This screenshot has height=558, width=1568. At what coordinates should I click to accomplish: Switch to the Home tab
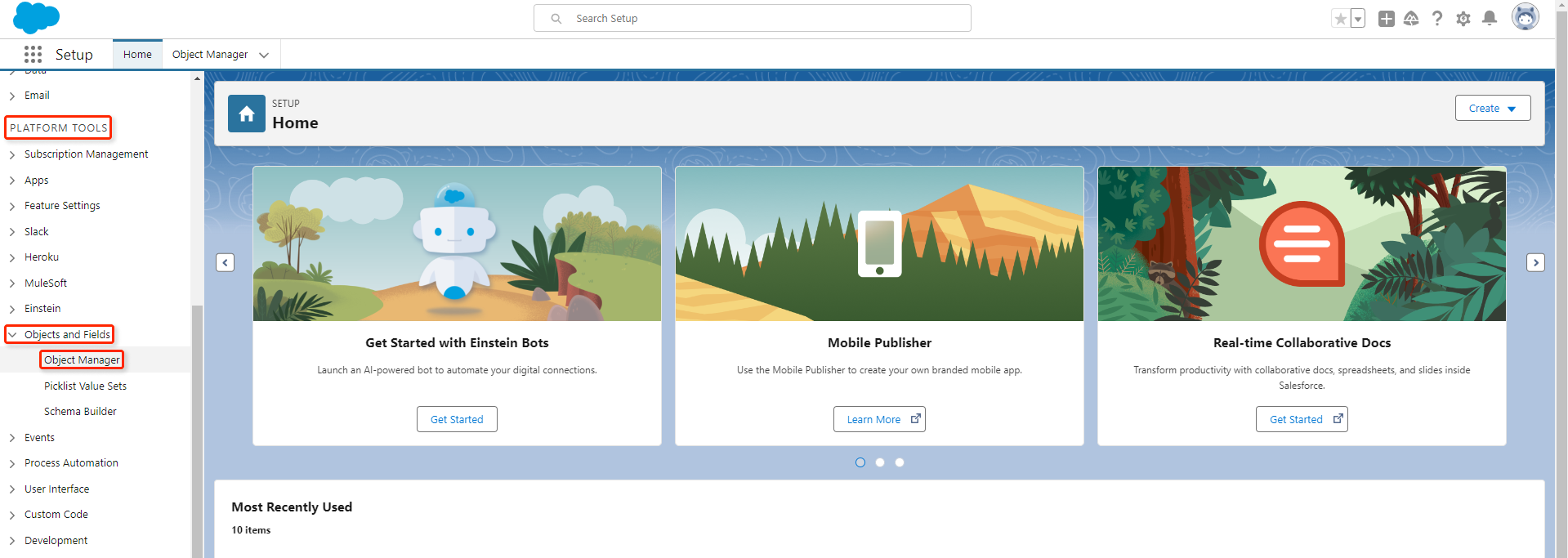(x=137, y=54)
